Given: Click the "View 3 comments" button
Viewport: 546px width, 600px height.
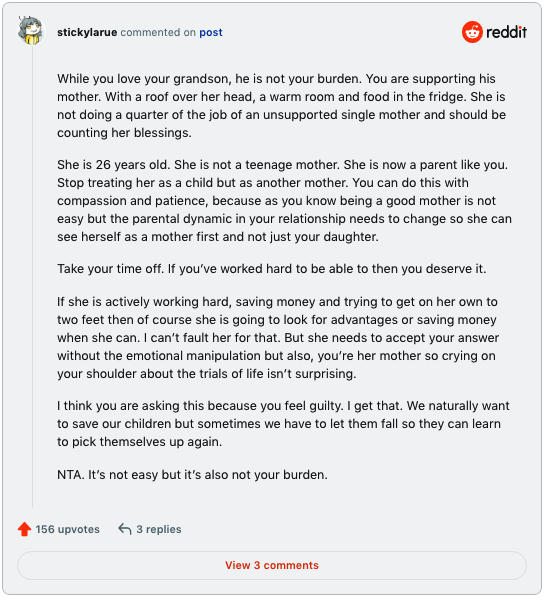Looking at the screenshot, I should (x=273, y=567).
